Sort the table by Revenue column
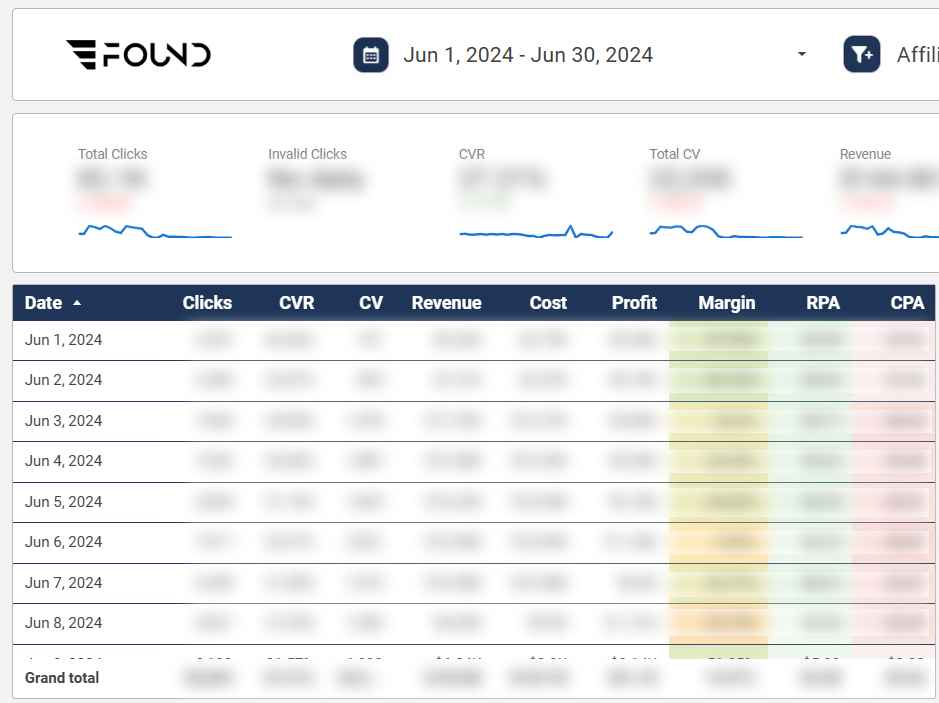The width and height of the screenshot is (939, 703). 446,303
